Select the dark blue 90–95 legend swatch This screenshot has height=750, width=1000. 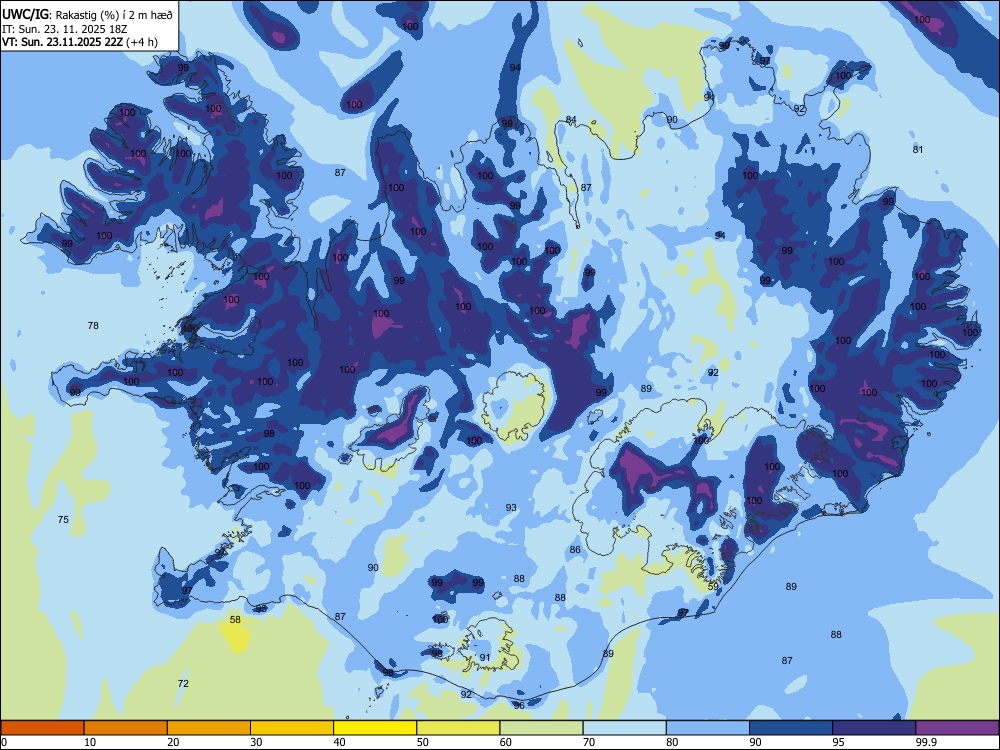791,728
